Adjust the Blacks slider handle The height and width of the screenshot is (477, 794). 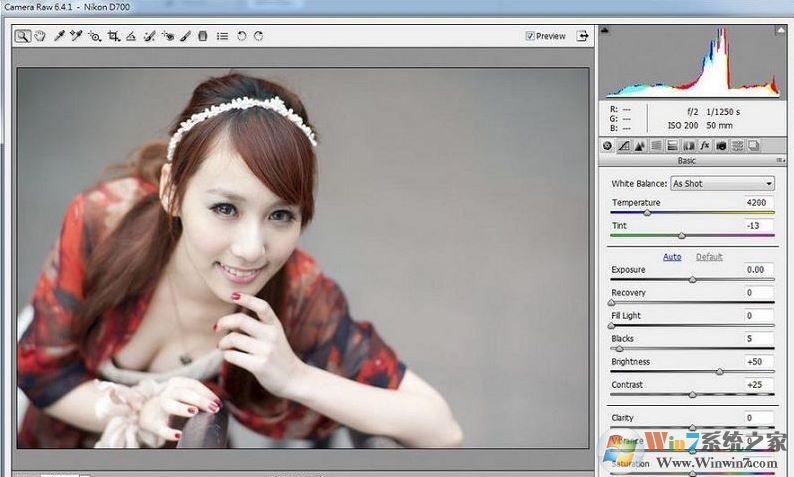click(x=619, y=348)
